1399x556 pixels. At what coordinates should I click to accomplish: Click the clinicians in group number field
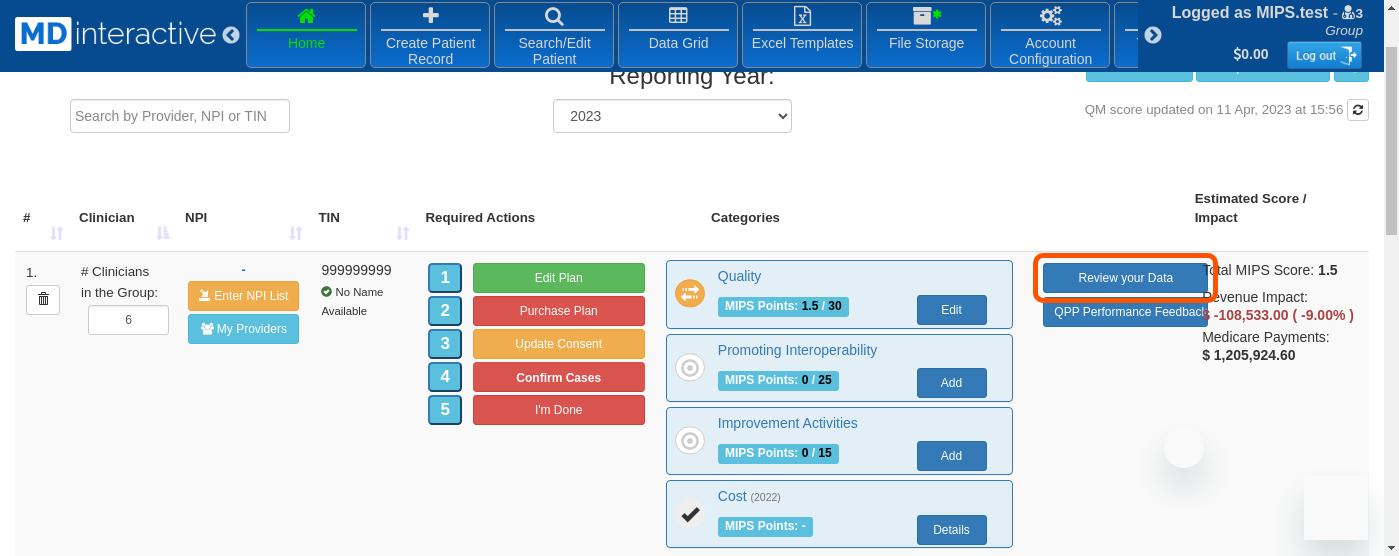[x=128, y=320]
